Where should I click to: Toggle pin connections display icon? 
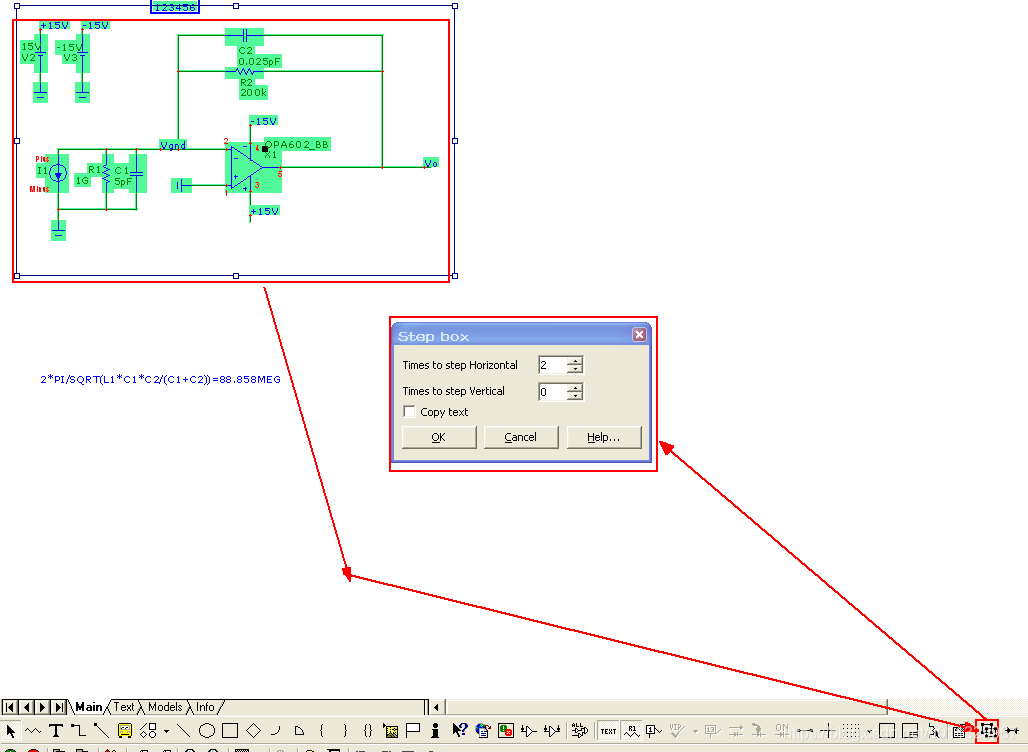[805, 730]
